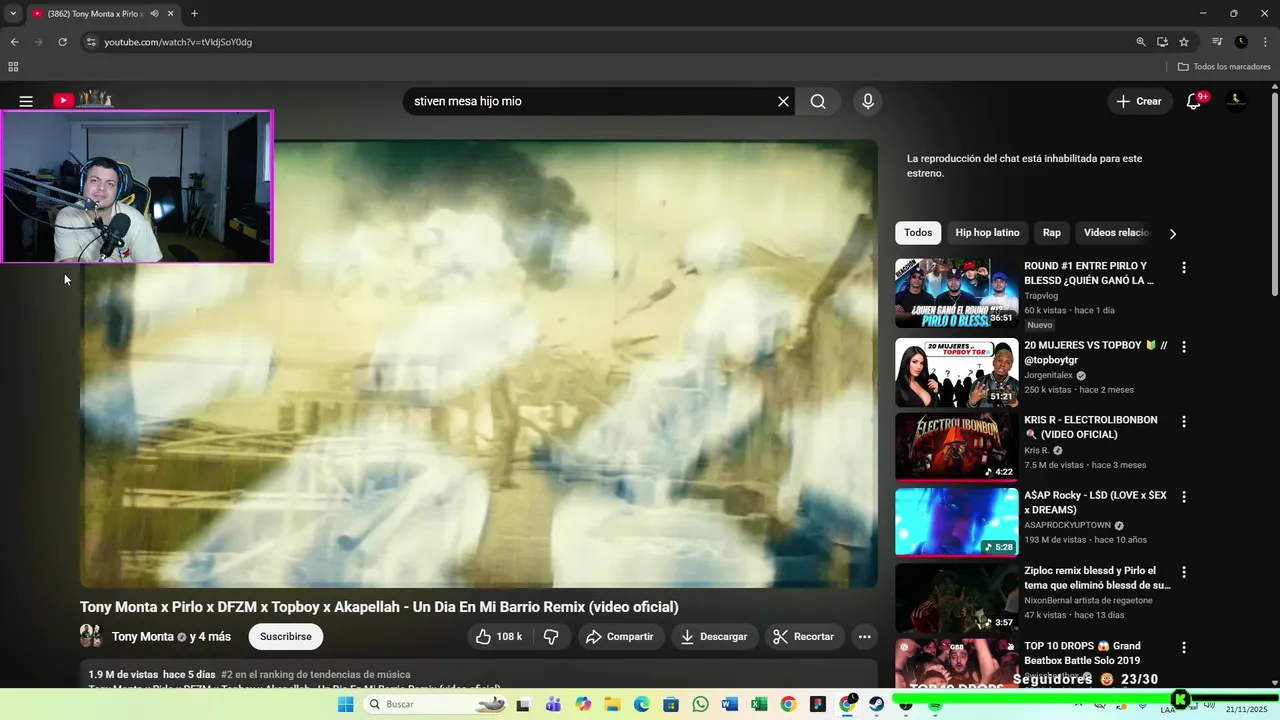
Task: Go back in browser history
Action: pyautogui.click(x=14, y=42)
